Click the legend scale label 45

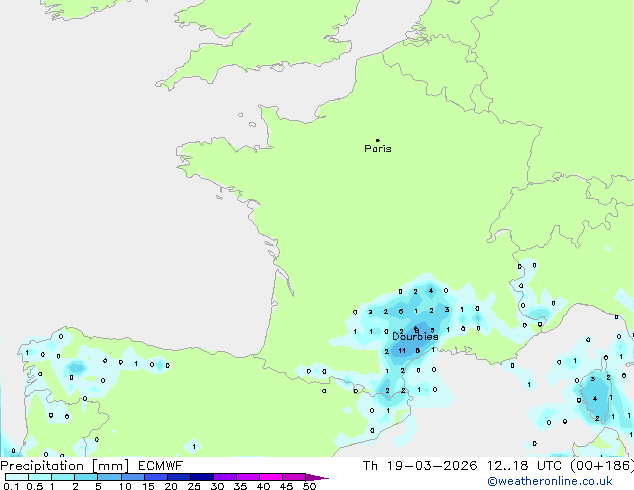pyautogui.click(x=286, y=486)
